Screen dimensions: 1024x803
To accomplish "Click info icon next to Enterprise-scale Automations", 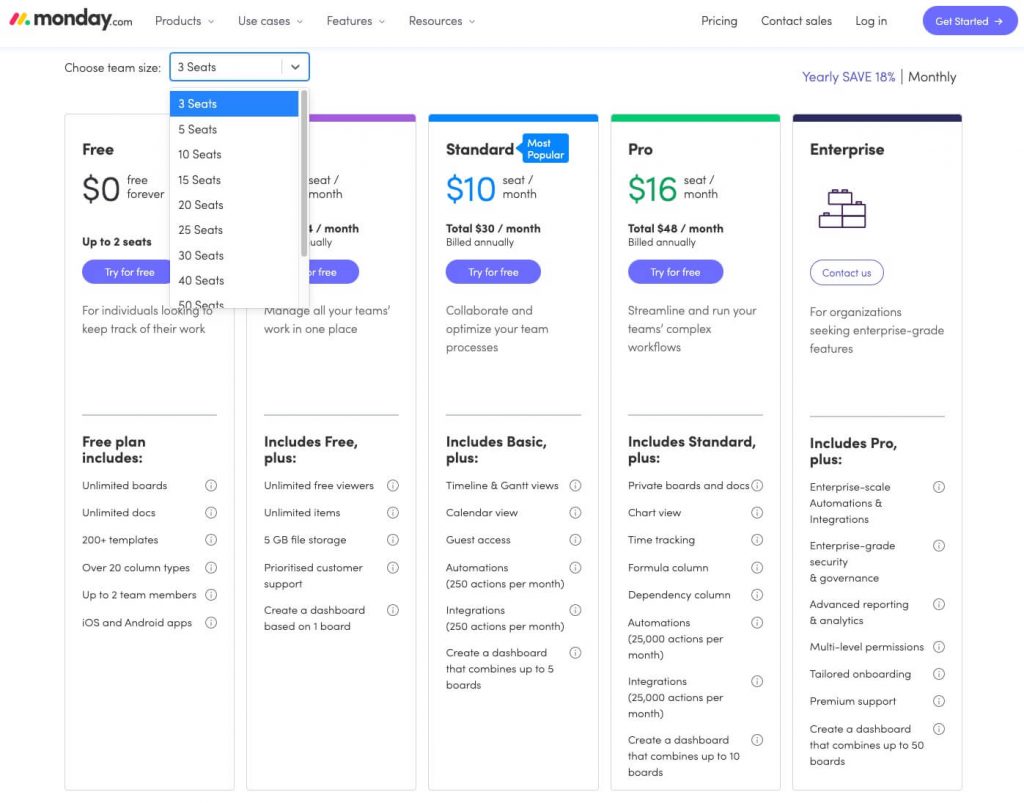I will pyautogui.click(x=938, y=487).
